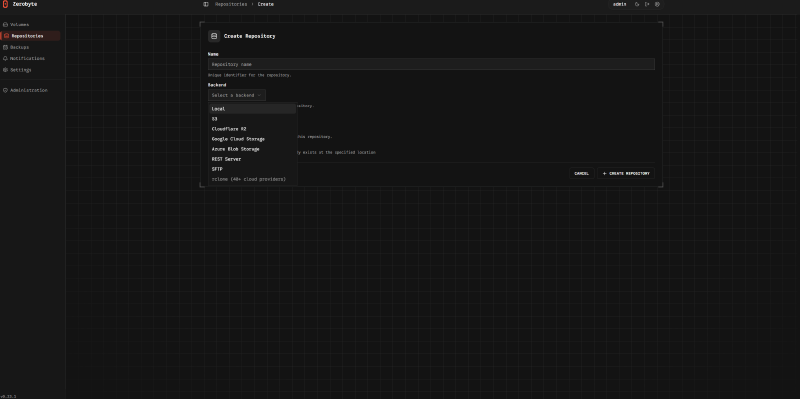Choose REST Server backend option
The image size is (800, 399).
[x=253, y=159]
